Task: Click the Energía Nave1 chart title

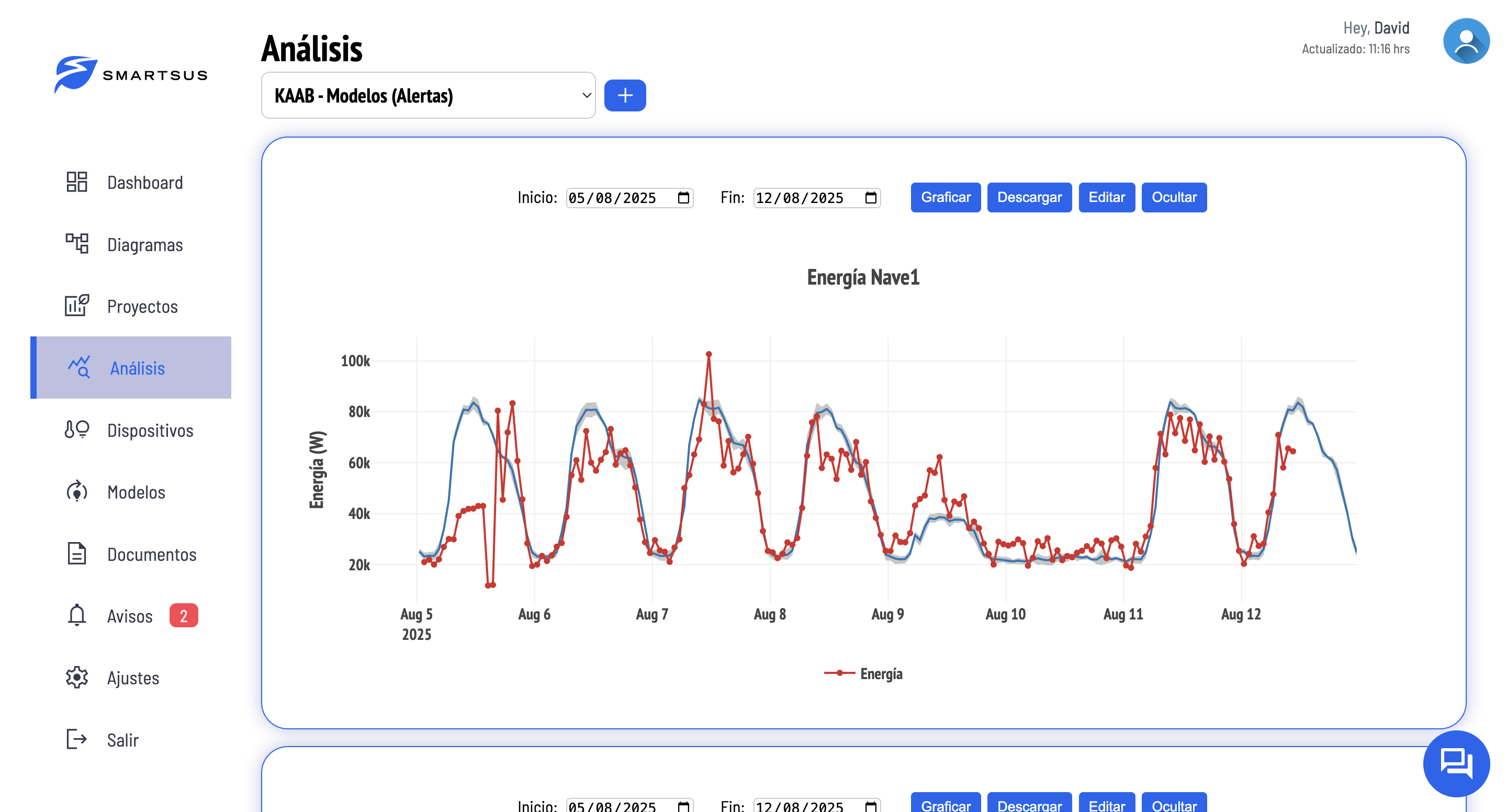Action: coord(863,277)
